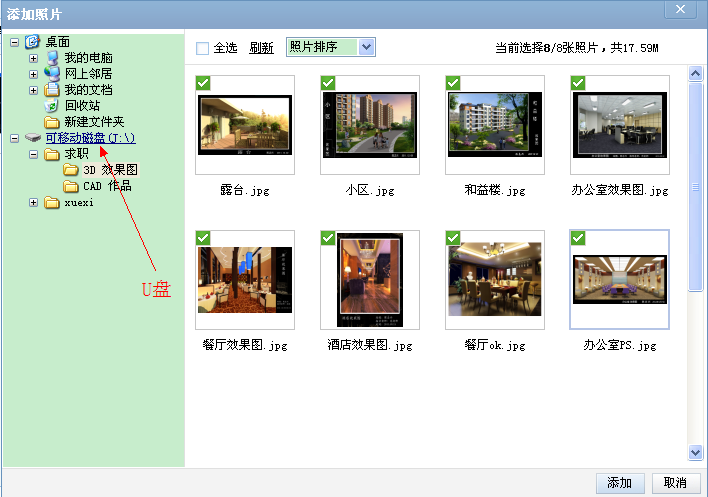The image size is (708, 497).
Task: Open the photo sorting (照片排序) dropdown
Action: (366, 47)
